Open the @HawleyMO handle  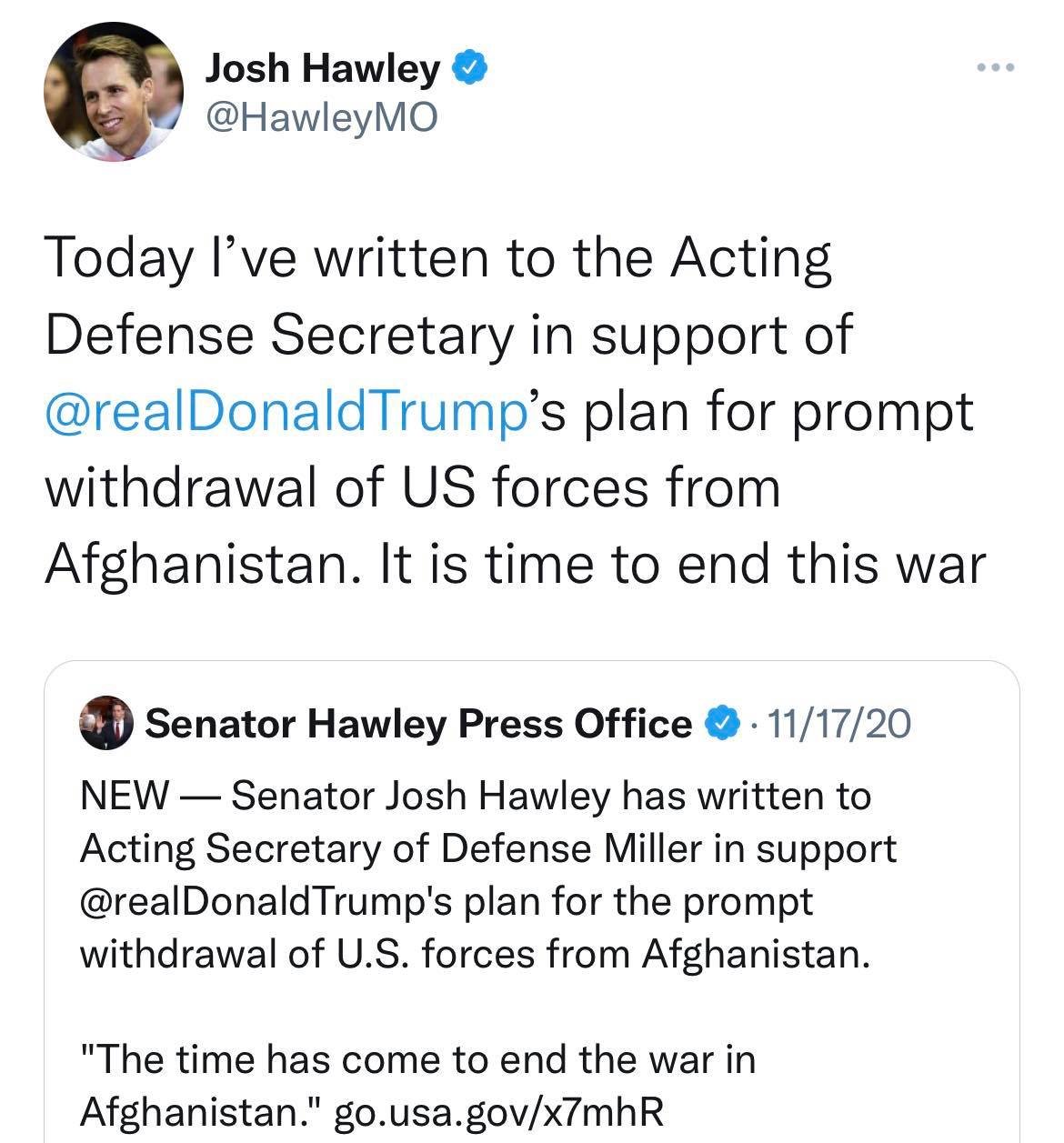click(322, 116)
